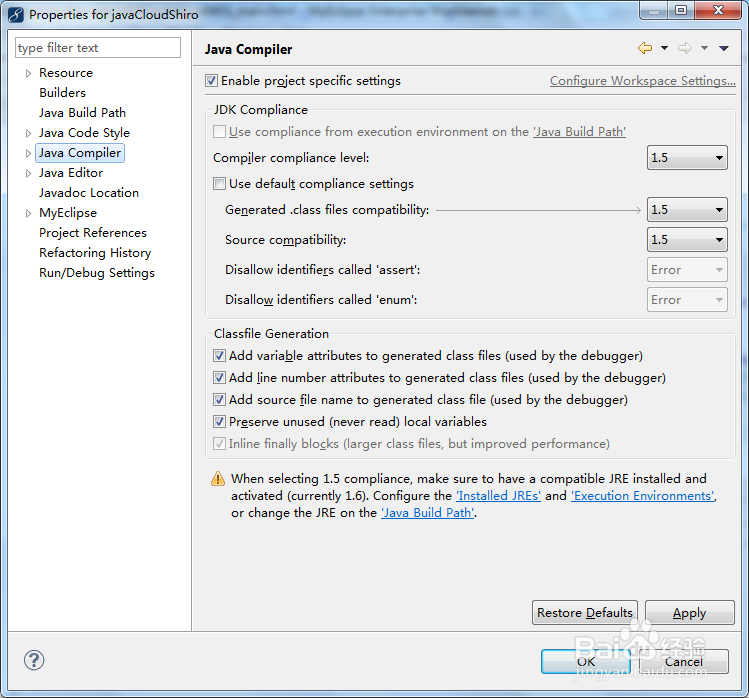Follow the 'Java Build Path' link in JDK Compliance
Image resolution: width=749 pixels, height=698 pixels.
[x=579, y=132]
